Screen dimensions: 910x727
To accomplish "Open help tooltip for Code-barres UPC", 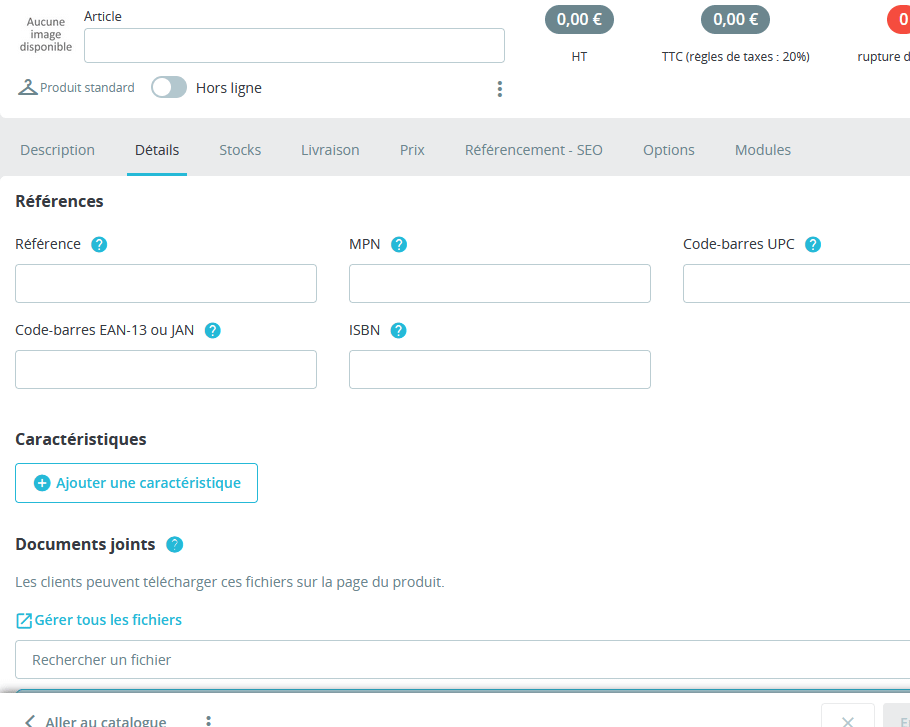I will pyautogui.click(x=813, y=244).
